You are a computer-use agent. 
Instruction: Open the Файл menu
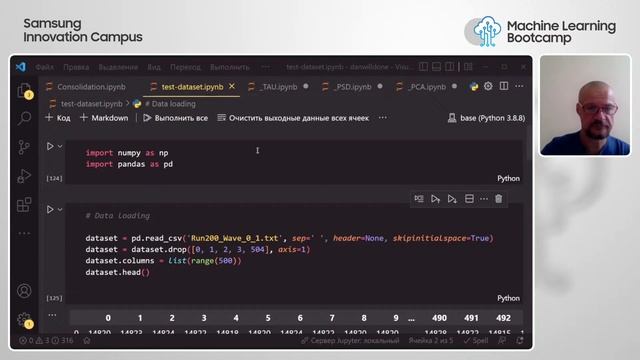pyautogui.click(x=44, y=67)
